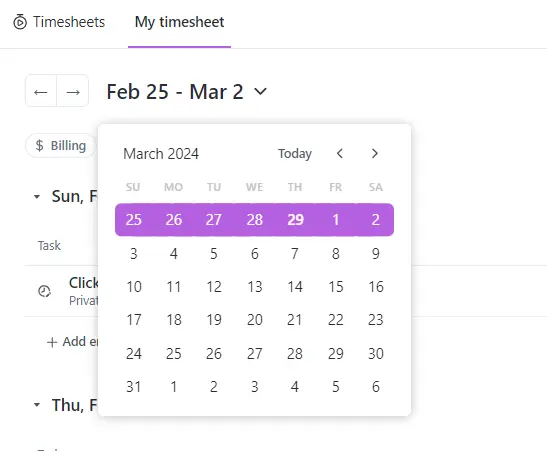Image resolution: width=547 pixels, height=451 pixels.
Task: Select March 2 in highlighted week
Action: [x=376, y=220]
